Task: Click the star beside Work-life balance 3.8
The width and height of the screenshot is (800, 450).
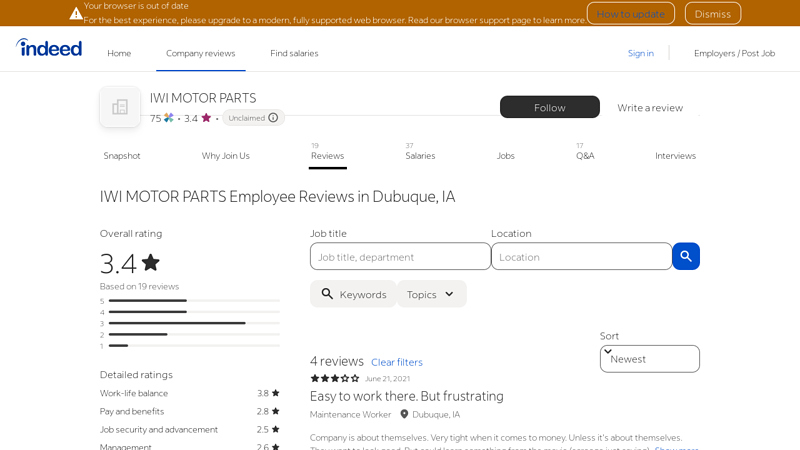Action: pyautogui.click(x=276, y=393)
